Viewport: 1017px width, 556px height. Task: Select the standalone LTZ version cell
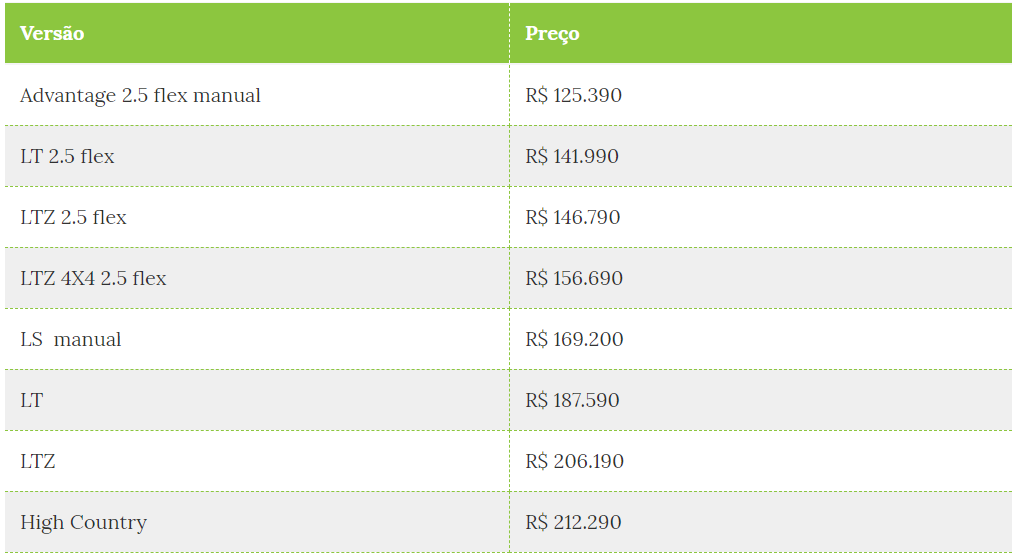(257, 461)
